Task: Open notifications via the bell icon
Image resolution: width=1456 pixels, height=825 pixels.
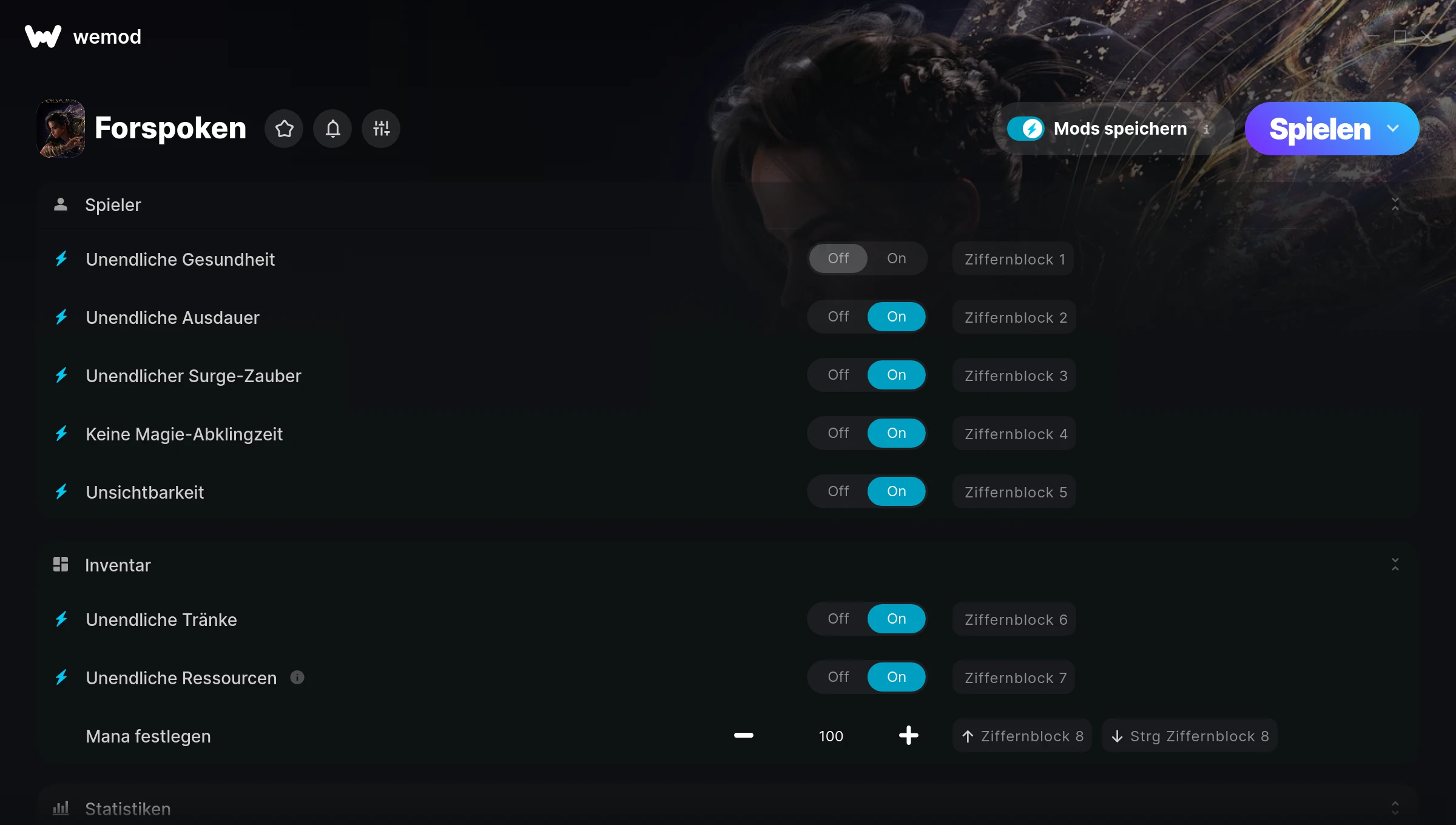Action: click(332, 129)
